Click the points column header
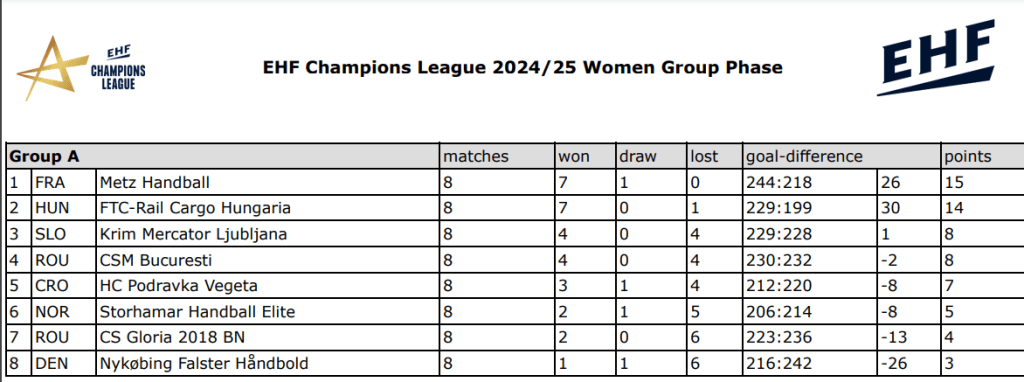Image resolution: width=1024 pixels, height=382 pixels. click(982, 157)
